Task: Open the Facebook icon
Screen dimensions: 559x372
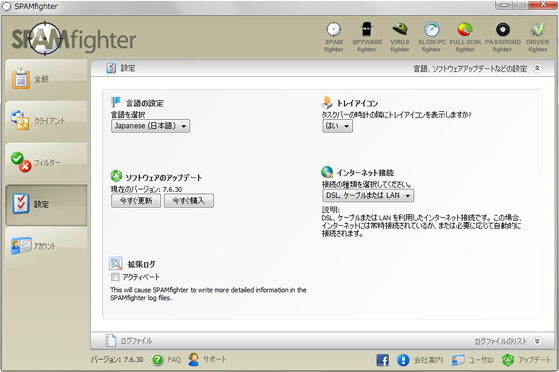Action: coord(383,360)
